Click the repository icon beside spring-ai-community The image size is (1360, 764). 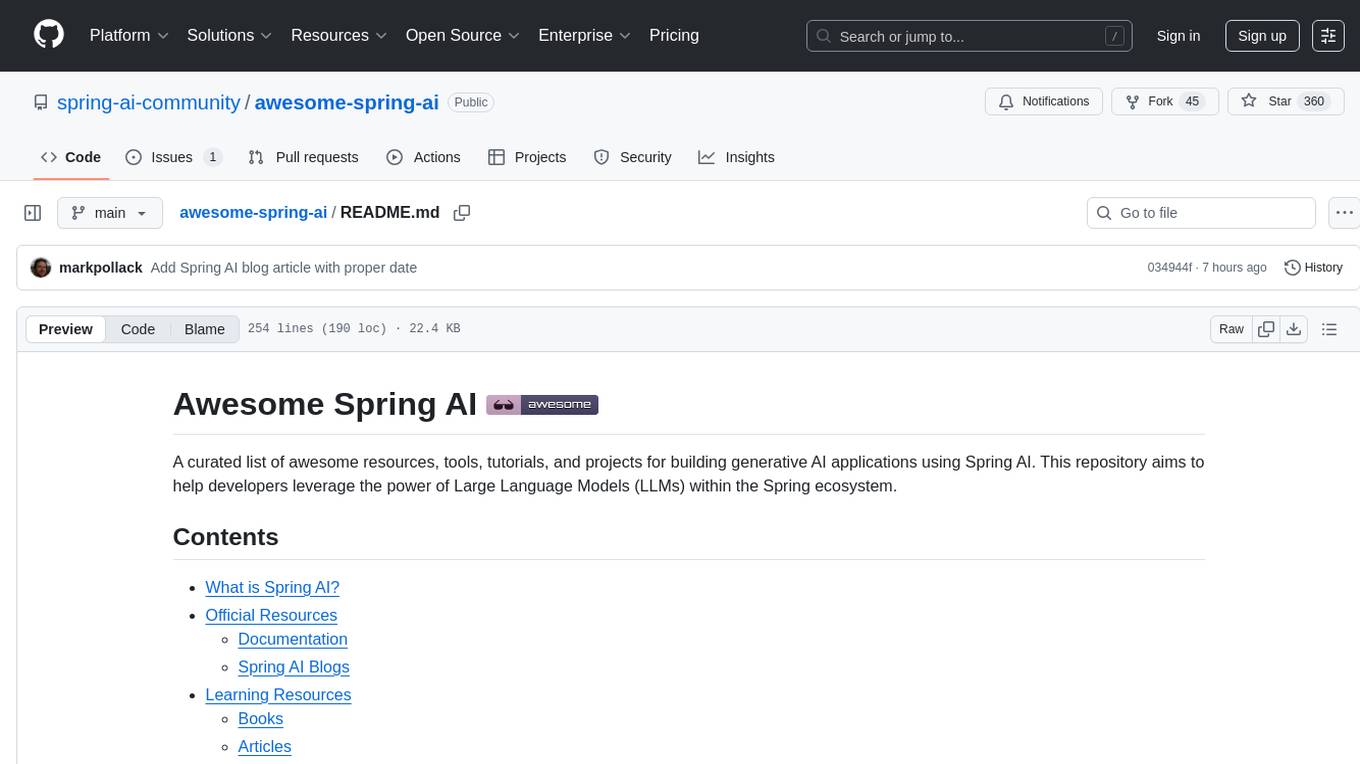point(41,103)
